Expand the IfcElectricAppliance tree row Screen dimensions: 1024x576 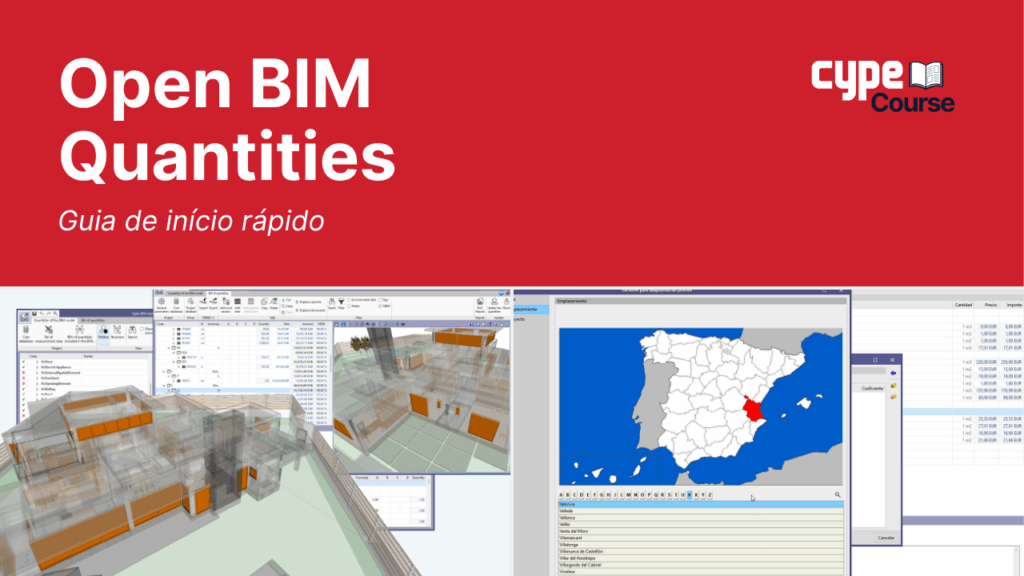pos(37,367)
